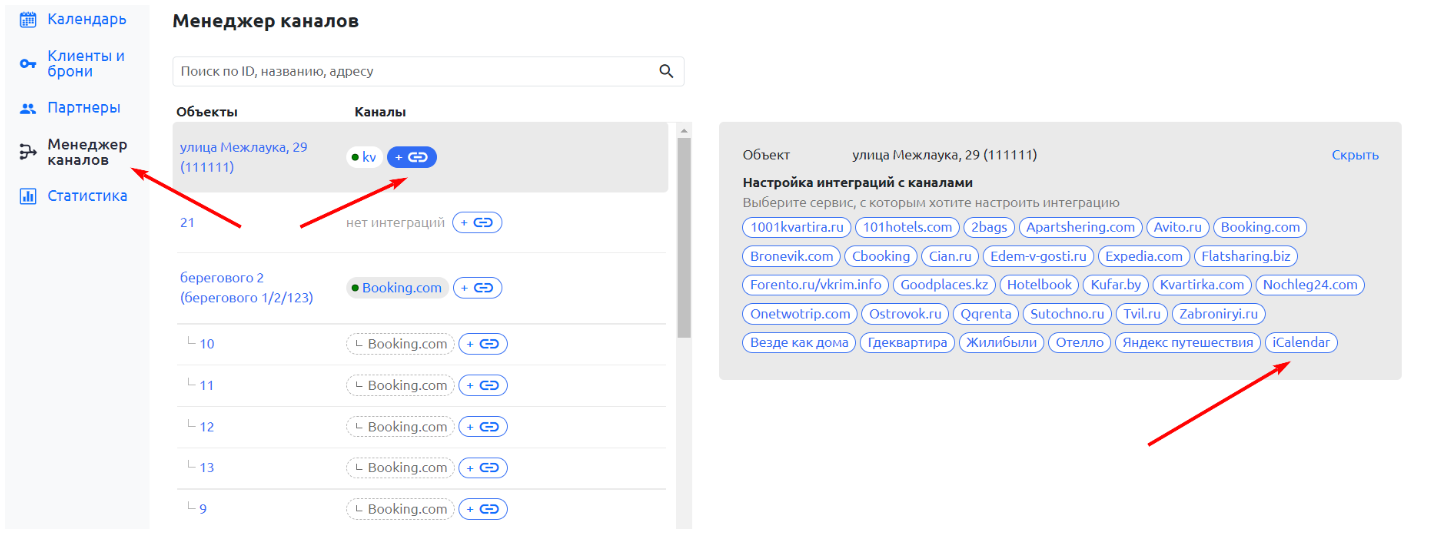Select Onetwotrip.com integration
Viewport: 1447px width, 536px height.
800,314
